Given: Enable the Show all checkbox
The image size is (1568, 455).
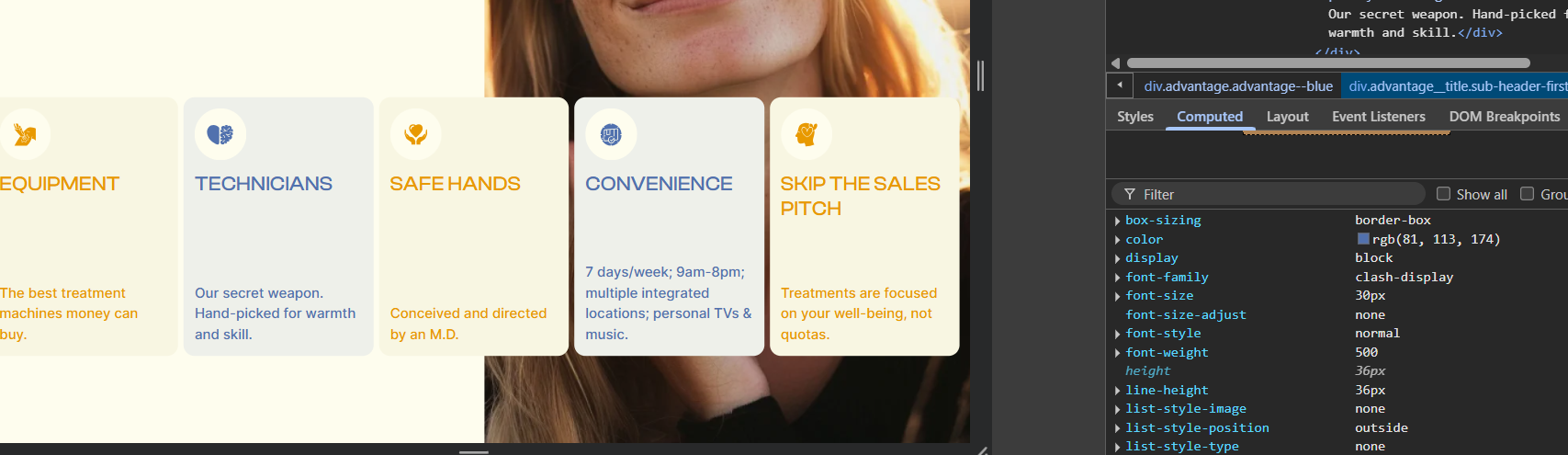Looking at the screenshot, I should point(1443,194).
